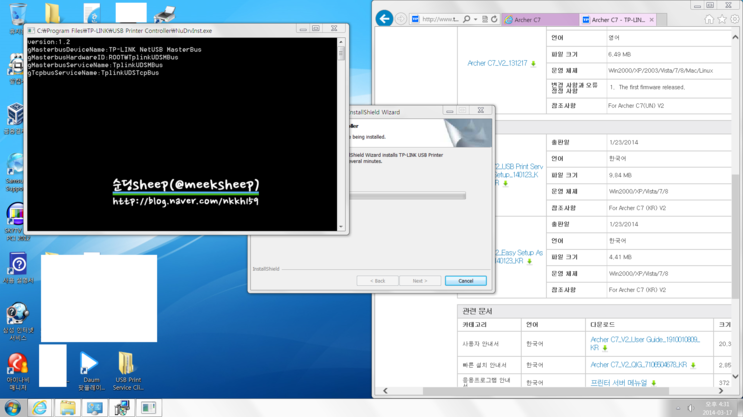Open the Daum 팟플레이어 desktop shortcut
The image size is (743, 417).
(x=90, y=371)
